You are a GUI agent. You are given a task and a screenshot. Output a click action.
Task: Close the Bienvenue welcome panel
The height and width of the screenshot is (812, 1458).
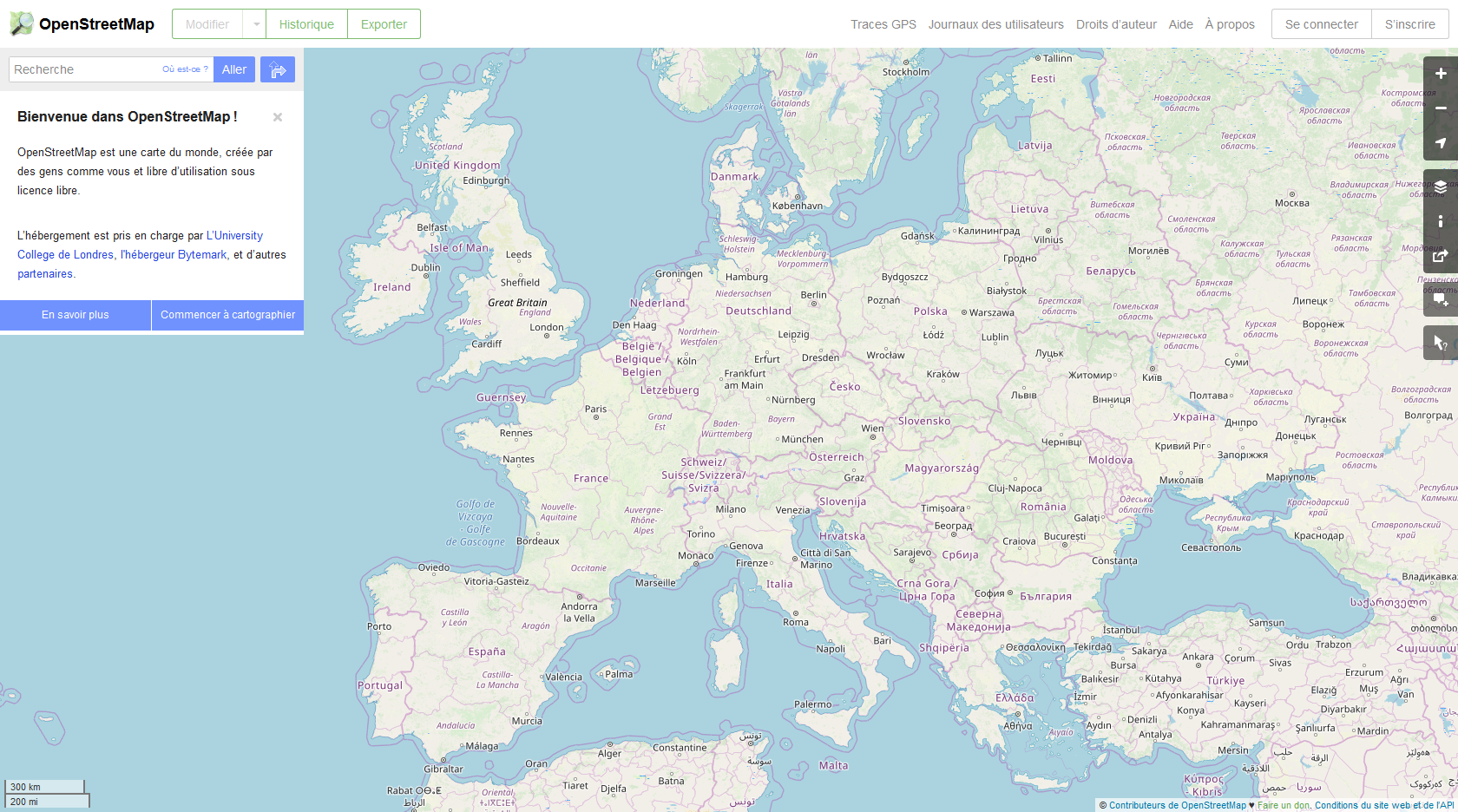(x=278, y=117)
